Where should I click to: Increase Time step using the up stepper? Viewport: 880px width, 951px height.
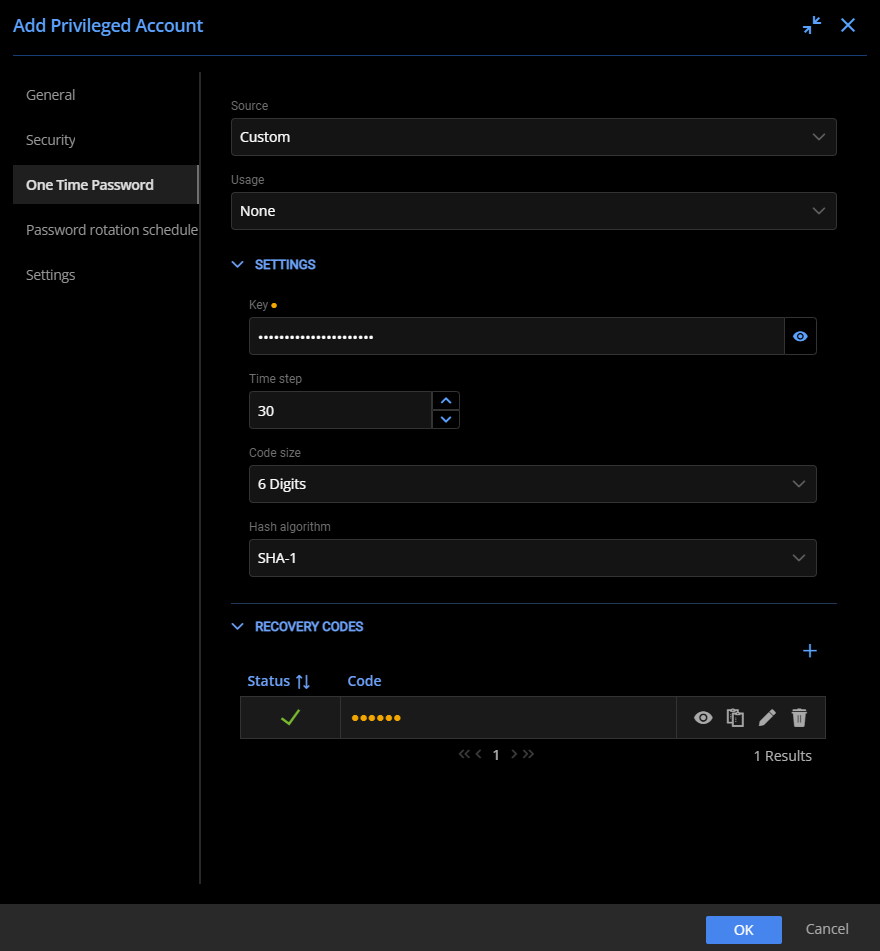446,400
